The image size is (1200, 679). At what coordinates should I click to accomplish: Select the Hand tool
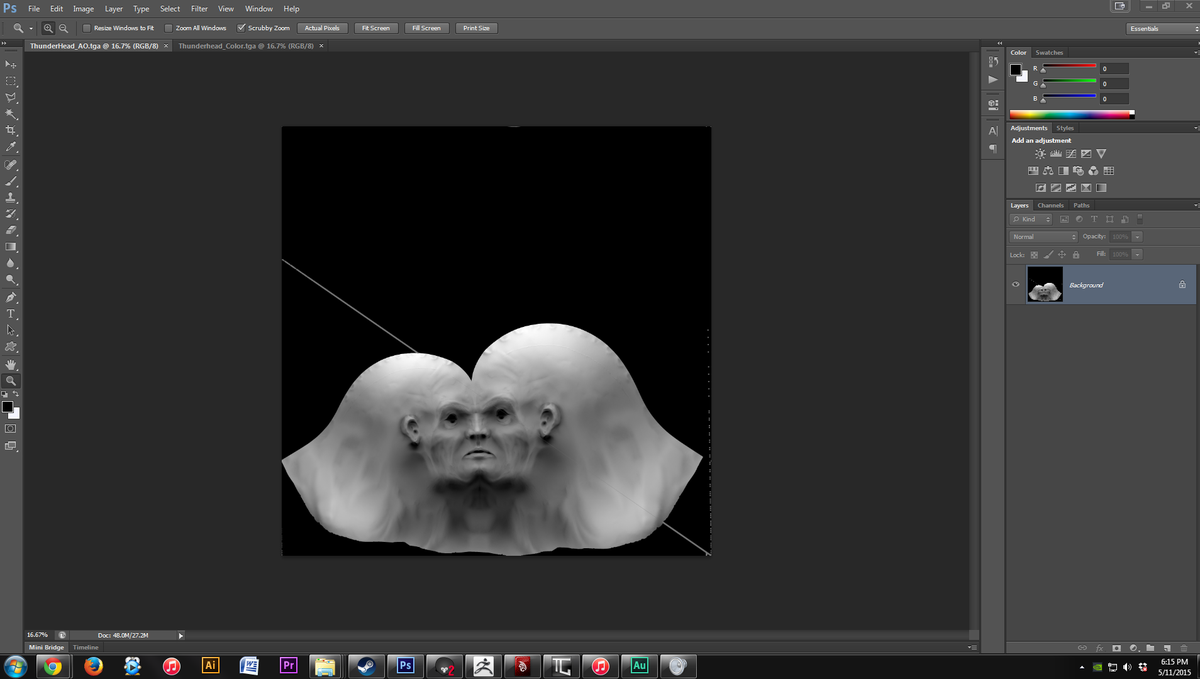pyautogui.click(x=11, y=365)
